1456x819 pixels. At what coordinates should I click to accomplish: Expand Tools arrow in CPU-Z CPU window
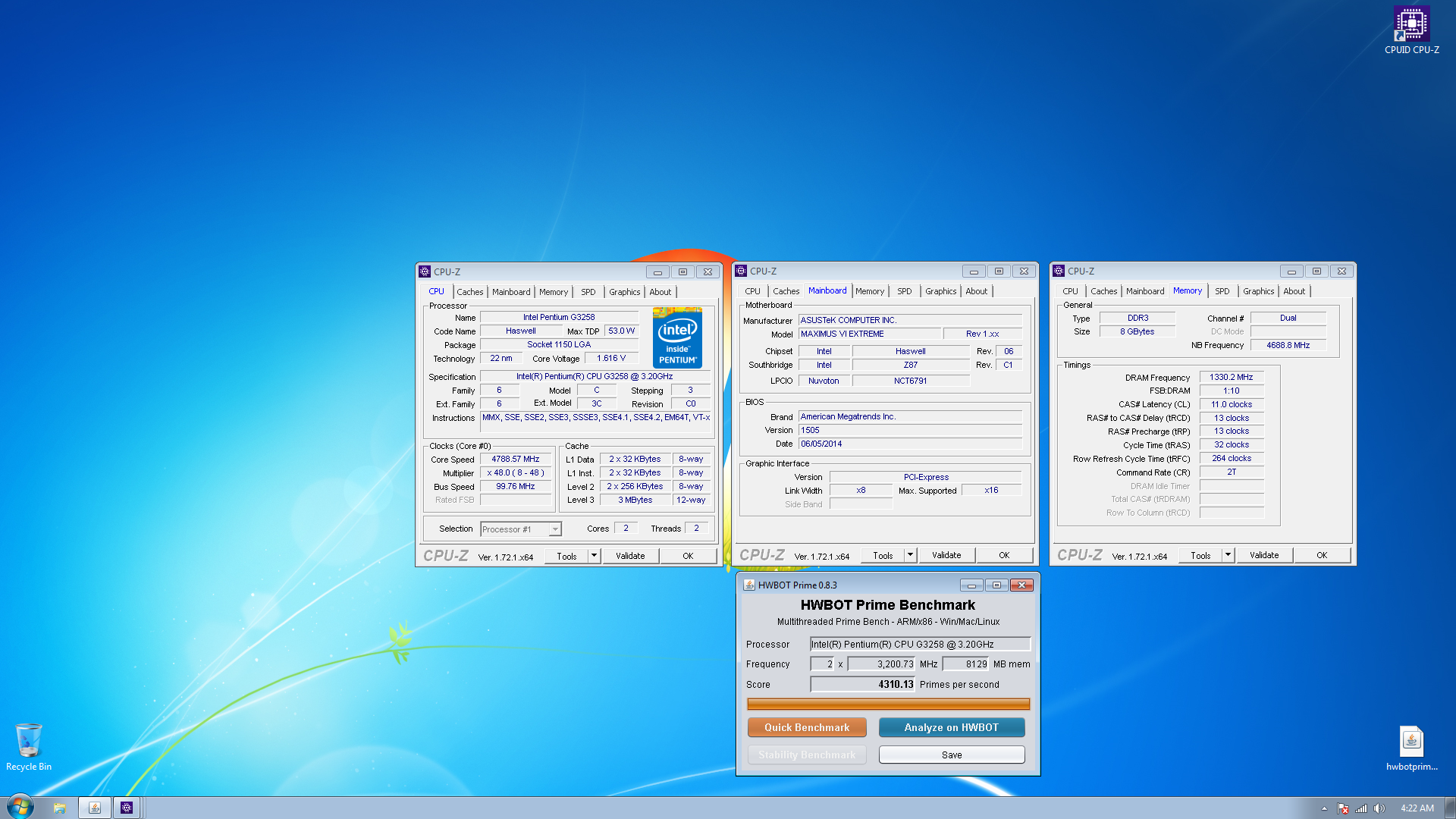[595, 556]
